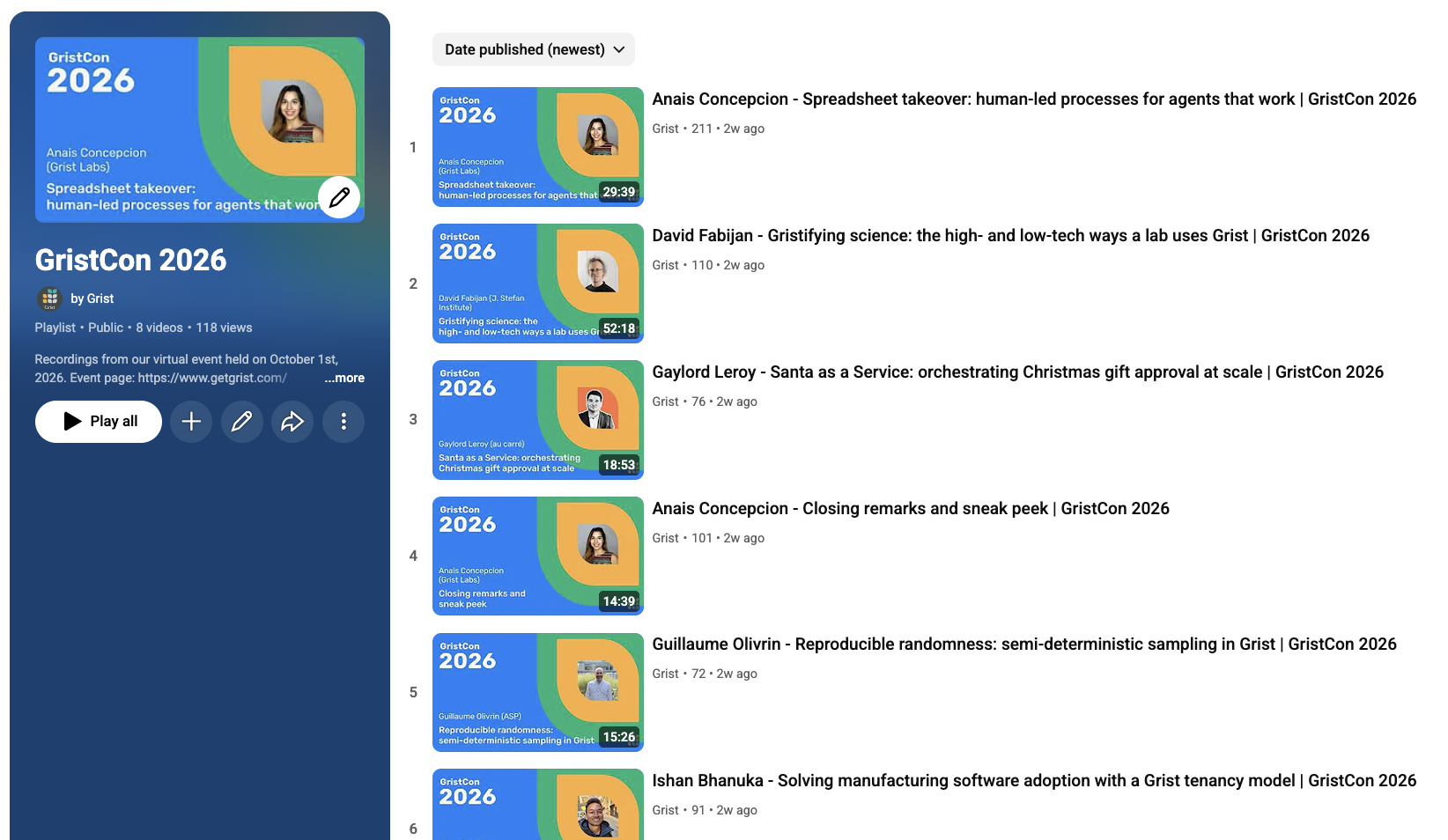Open the playlist cover image
This screenshot has width=1448, height=840.
coord(200,129)
